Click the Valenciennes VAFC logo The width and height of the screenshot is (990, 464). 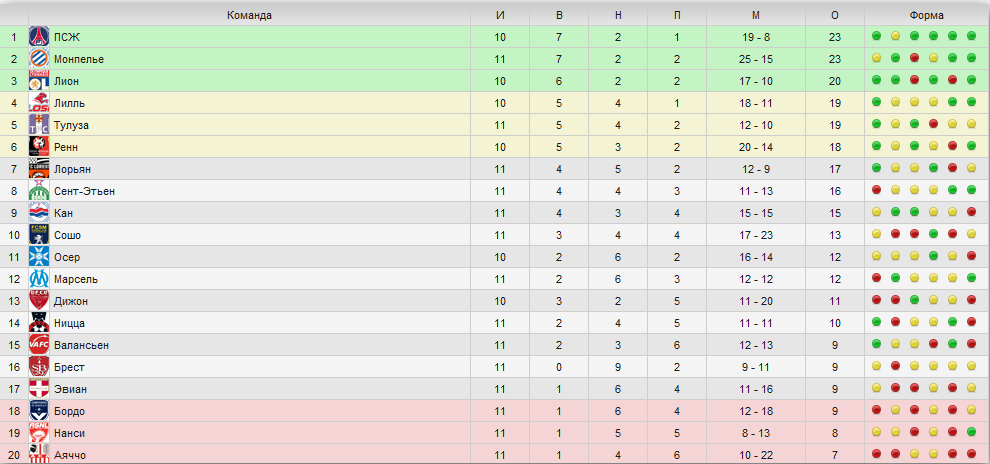(x=39, y=345)
